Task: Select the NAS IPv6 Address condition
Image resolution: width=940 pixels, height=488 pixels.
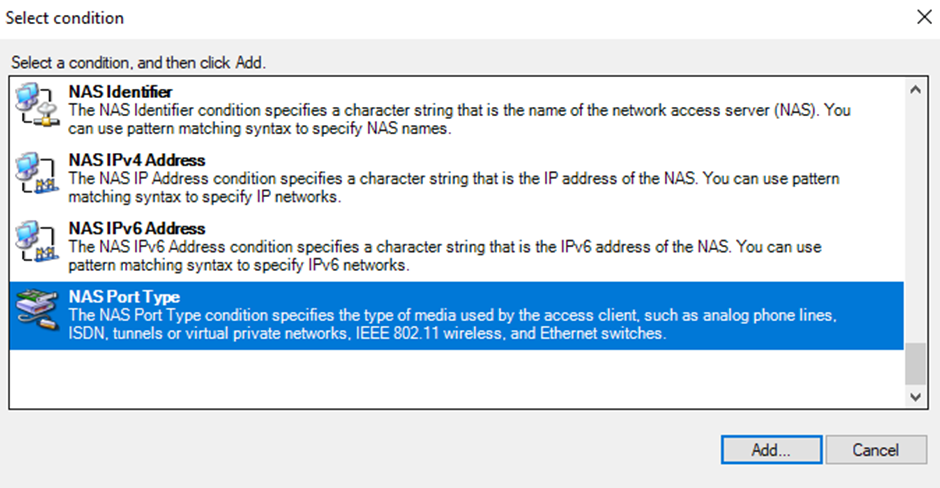Action: tap(456, 247)
